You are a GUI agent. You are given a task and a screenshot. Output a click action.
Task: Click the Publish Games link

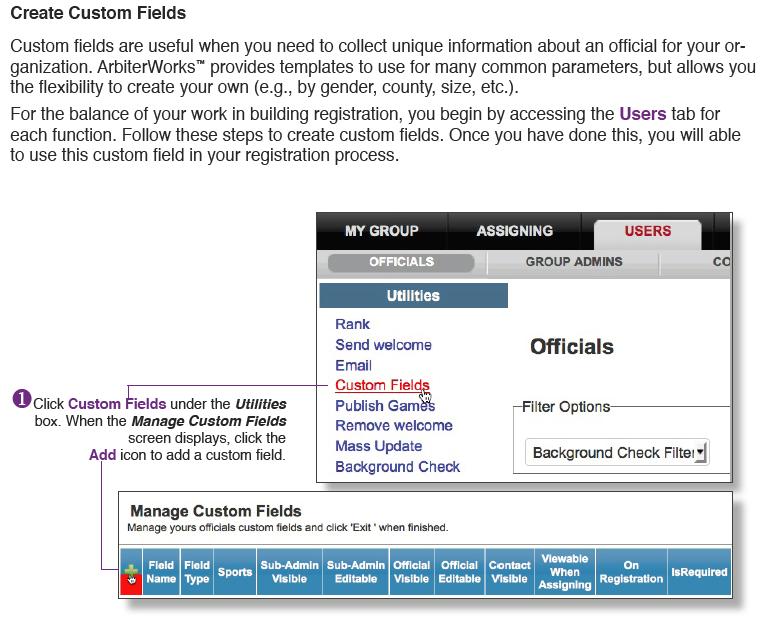click(384, 406)
